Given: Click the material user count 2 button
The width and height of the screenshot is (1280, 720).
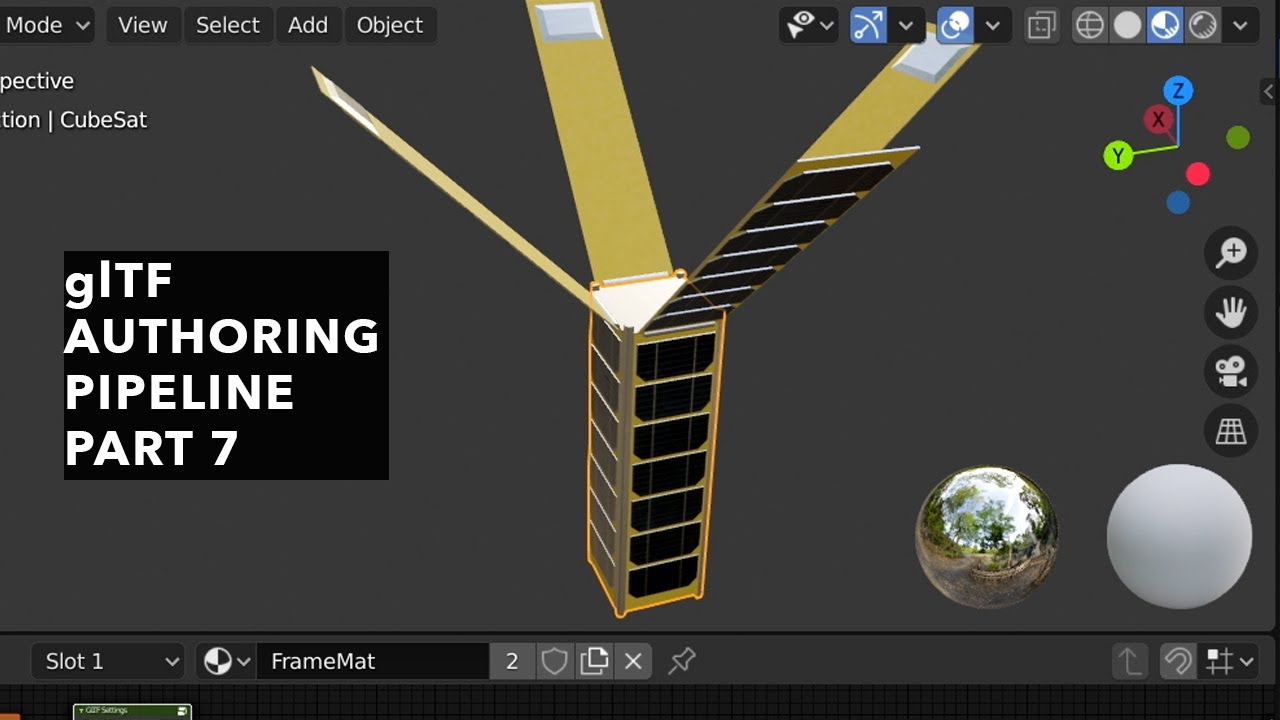Looking at the screenshot, I should coord(512,661).
